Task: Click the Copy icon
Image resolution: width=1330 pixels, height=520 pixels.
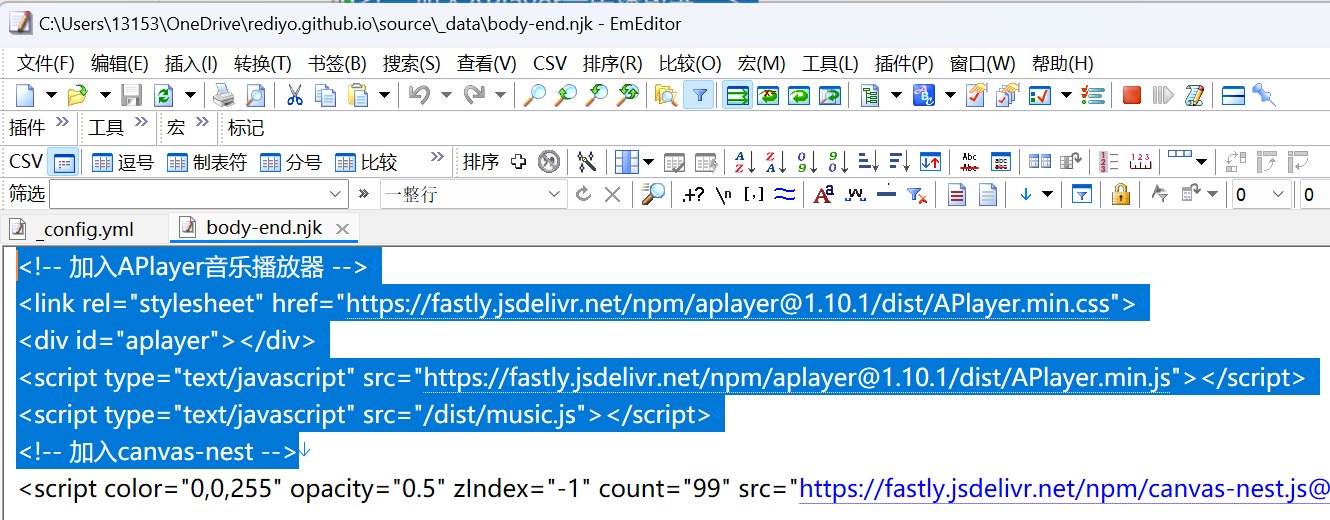Action: [x=325, y=95]
